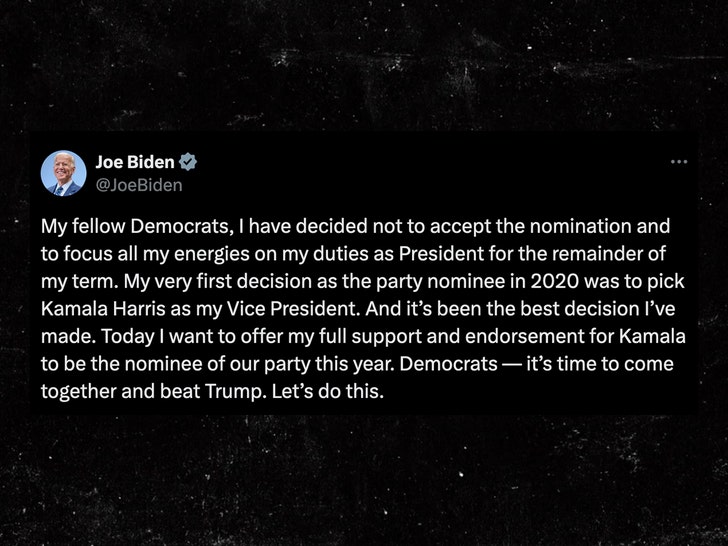Click the blue verified checkmark badge
The image size is (728, 546).
click(x=188, y=163)
